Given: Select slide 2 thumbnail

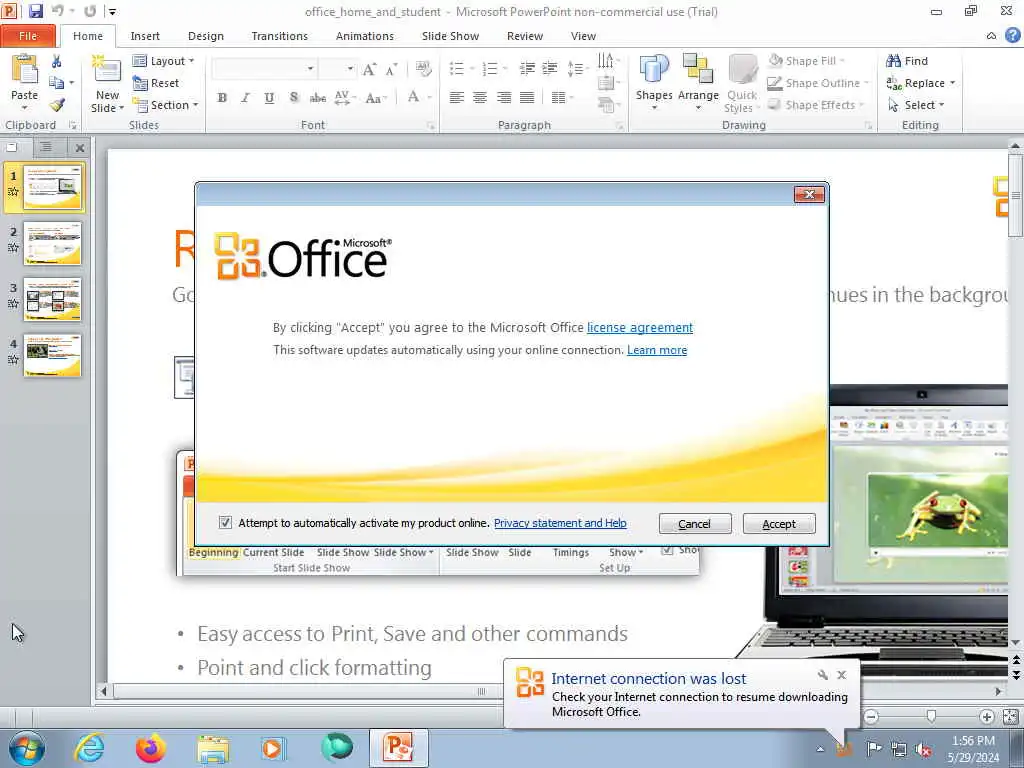Looking at the screenshot, I should click(52, 244).
